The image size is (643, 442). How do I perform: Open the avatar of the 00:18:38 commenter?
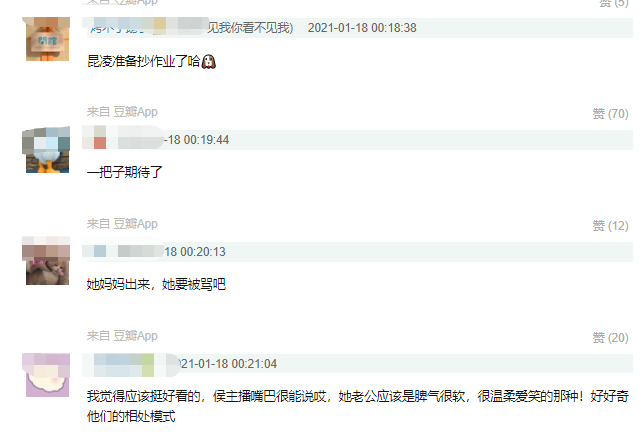pos(47,39)
